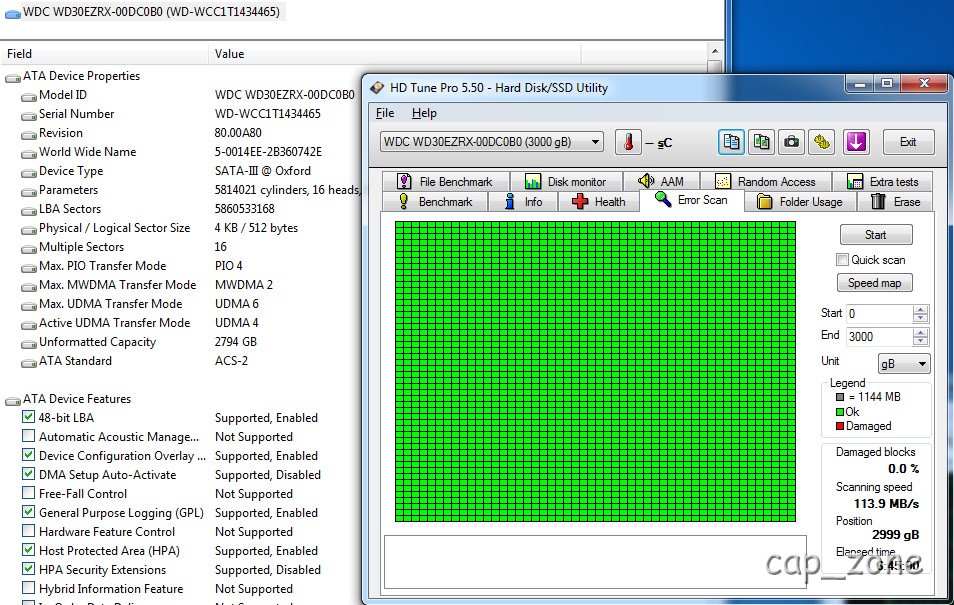This screenshot has height=605, width=954.
Task: Click the copy screenshot toolbar icon
Action: pos(761,142)
